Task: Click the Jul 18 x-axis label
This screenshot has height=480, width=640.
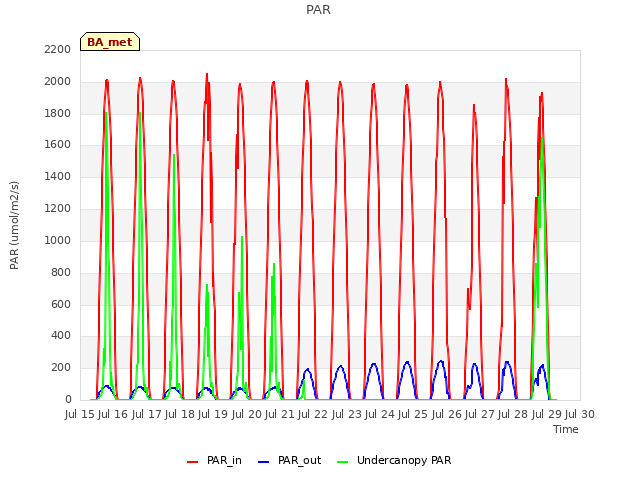Action: click(180, 414)
